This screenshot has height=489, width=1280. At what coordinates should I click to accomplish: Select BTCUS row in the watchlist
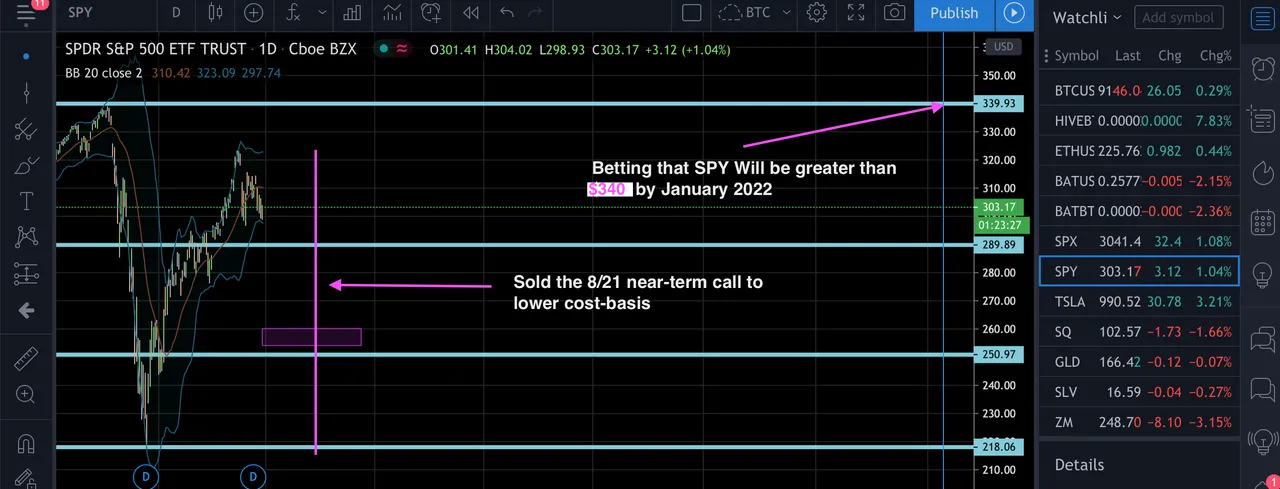[x=1139, y=90]
